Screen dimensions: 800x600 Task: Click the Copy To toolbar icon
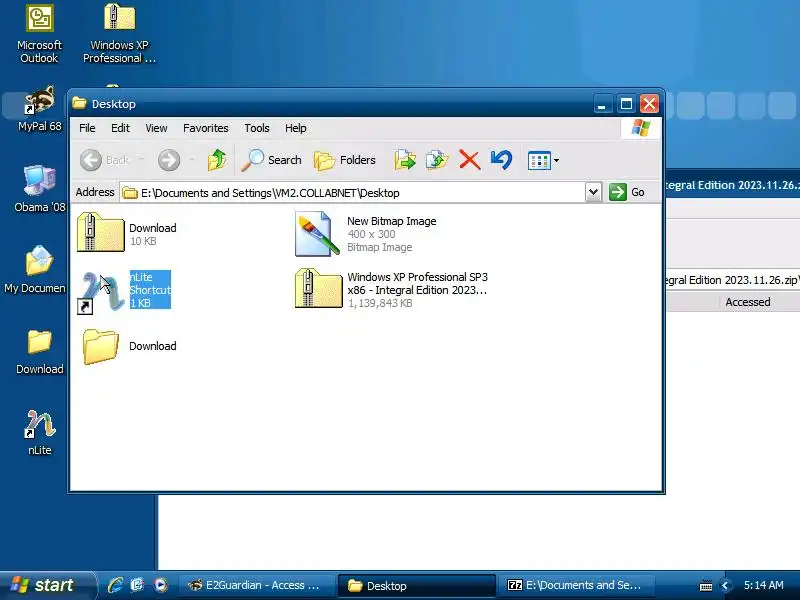[x=437, y=160]
